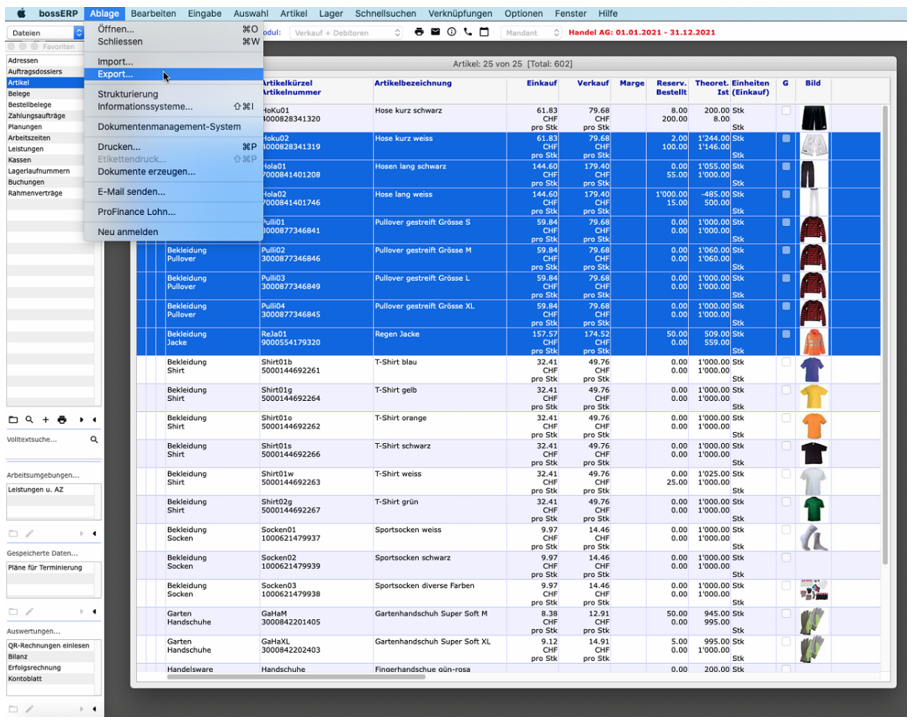Open the Dateien dropdown at top left
916x722 pixels.
45,33
